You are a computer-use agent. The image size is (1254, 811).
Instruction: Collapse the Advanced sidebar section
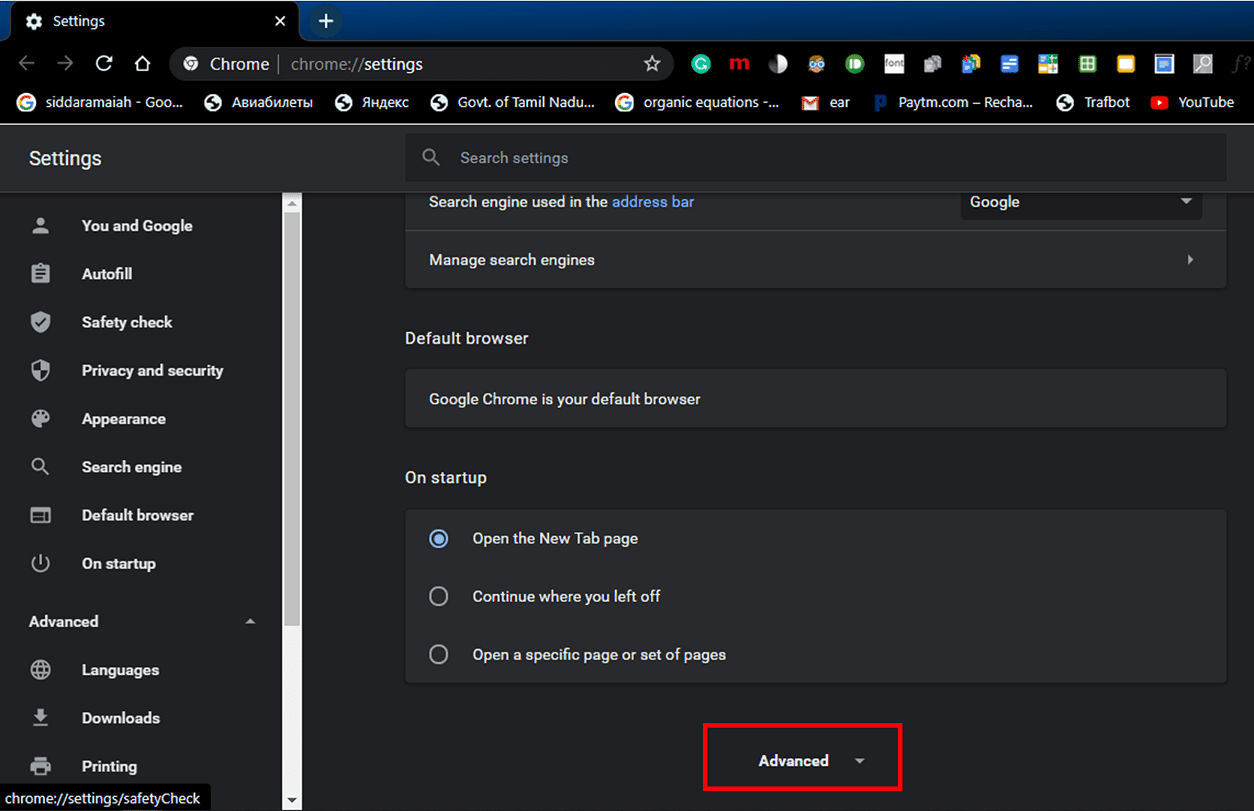[250, 621]
